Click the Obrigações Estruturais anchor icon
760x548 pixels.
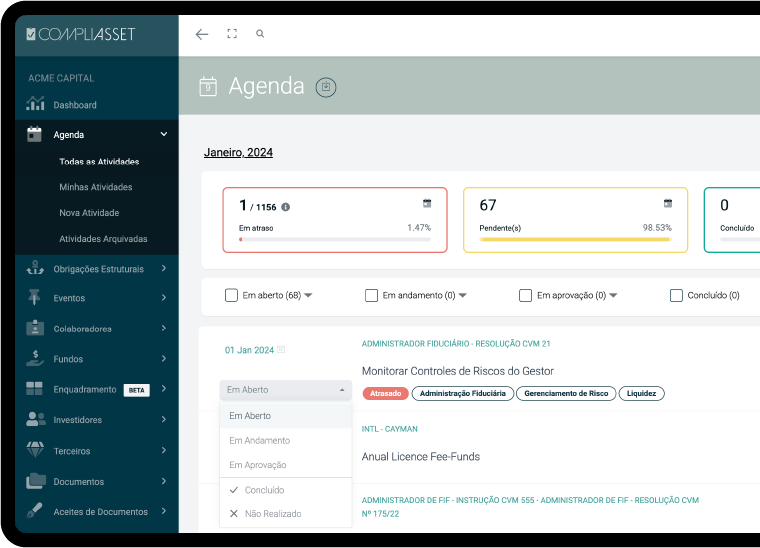coord(35,268)
